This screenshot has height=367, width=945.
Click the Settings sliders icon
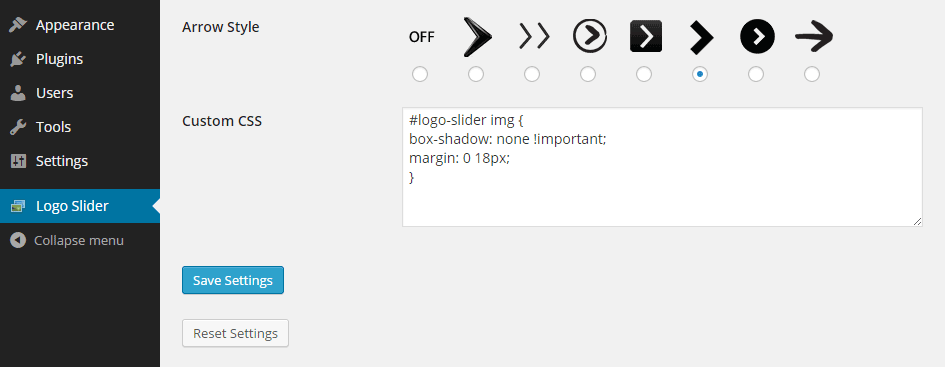(19, 162)
